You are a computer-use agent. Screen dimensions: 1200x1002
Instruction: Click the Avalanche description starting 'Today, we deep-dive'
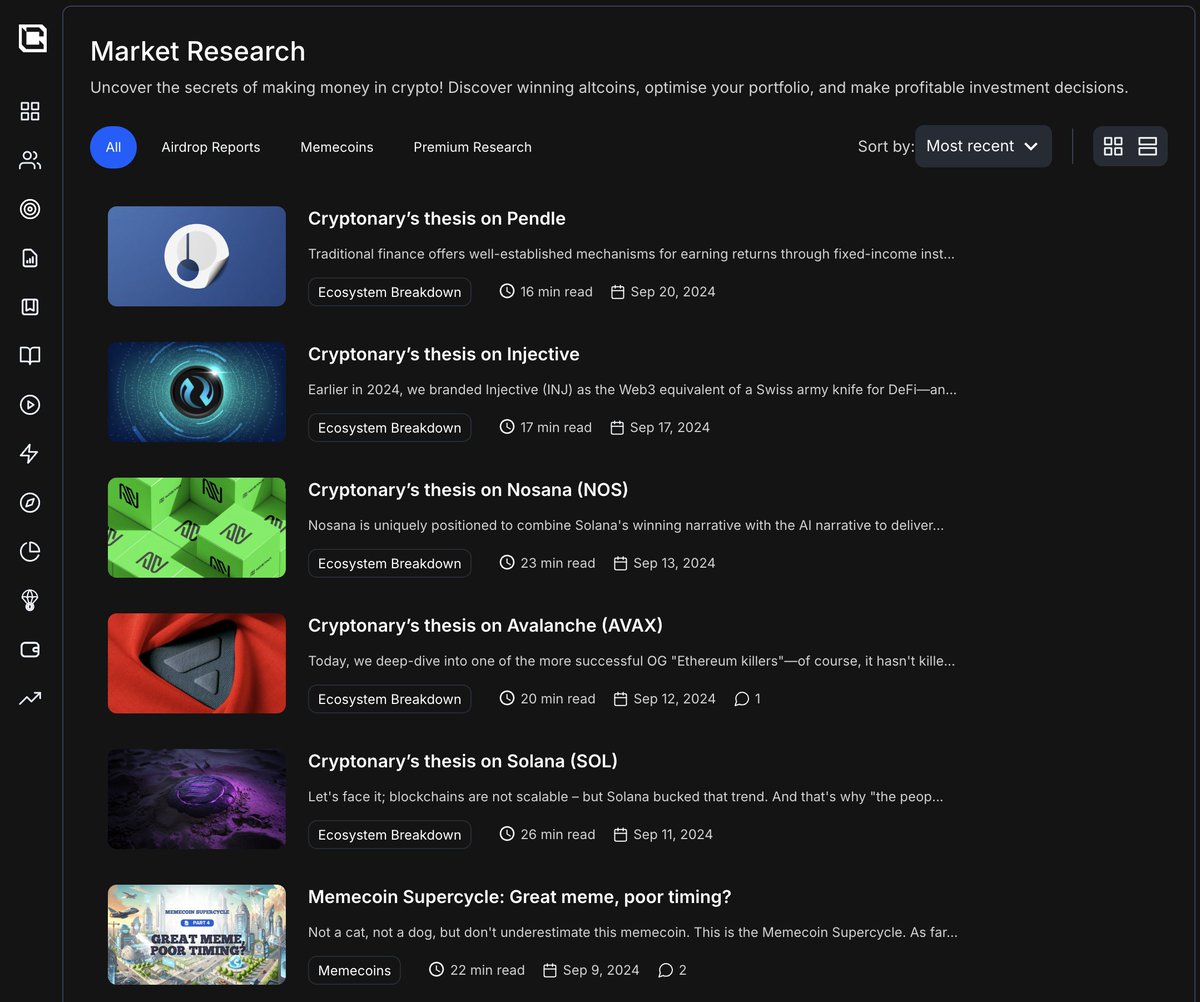(x=631, y=661)
